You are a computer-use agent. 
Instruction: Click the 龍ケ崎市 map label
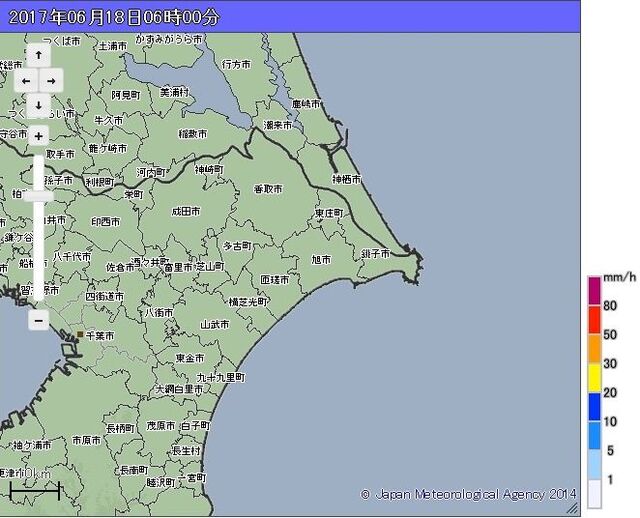point(108,149)
